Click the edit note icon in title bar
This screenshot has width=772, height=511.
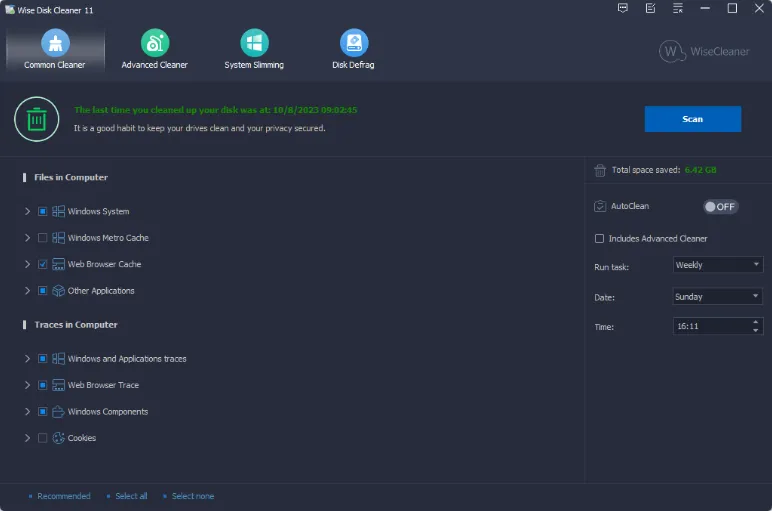point(650,8)
